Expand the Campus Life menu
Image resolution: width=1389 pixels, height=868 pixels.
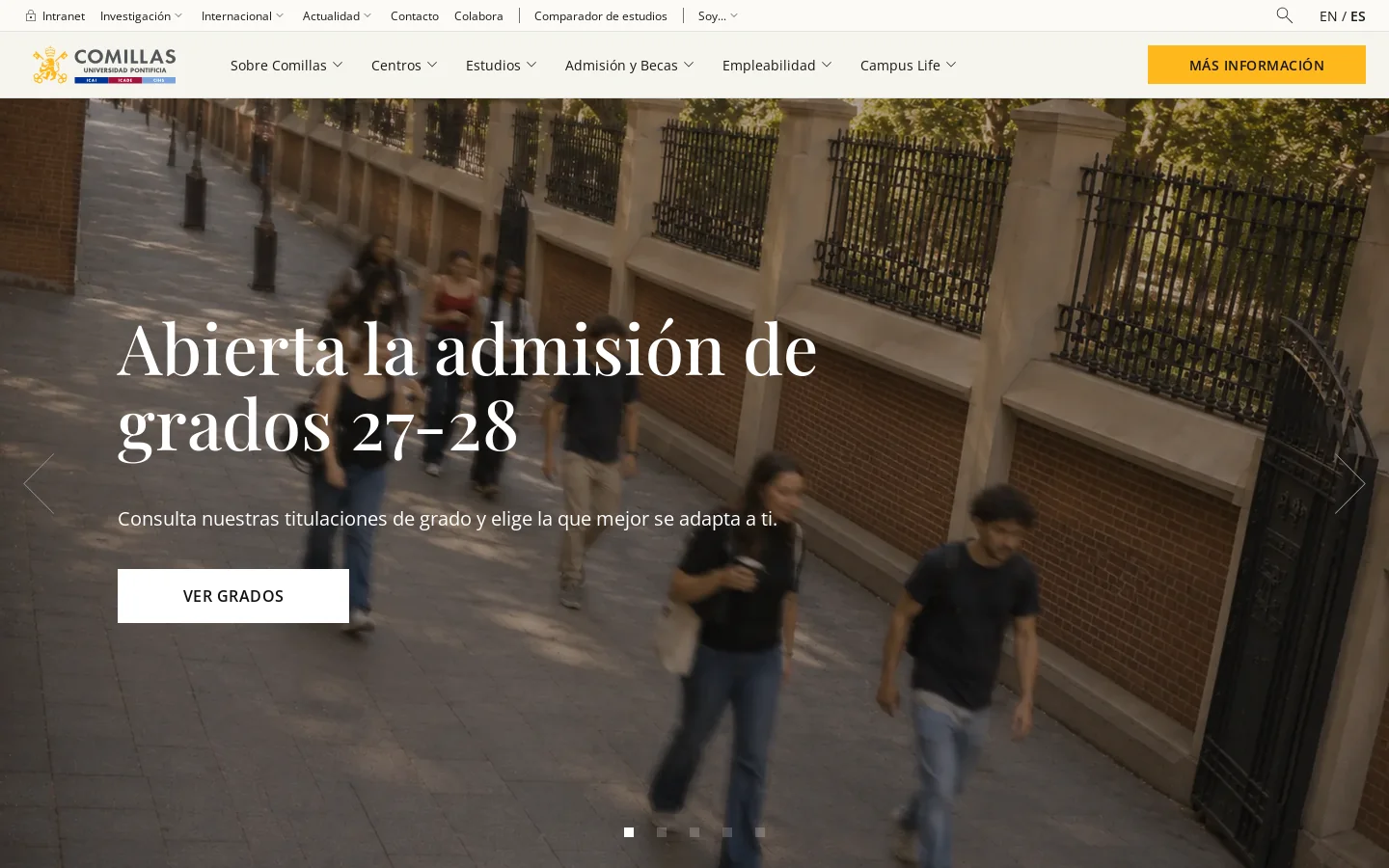(x=909, y=66)
